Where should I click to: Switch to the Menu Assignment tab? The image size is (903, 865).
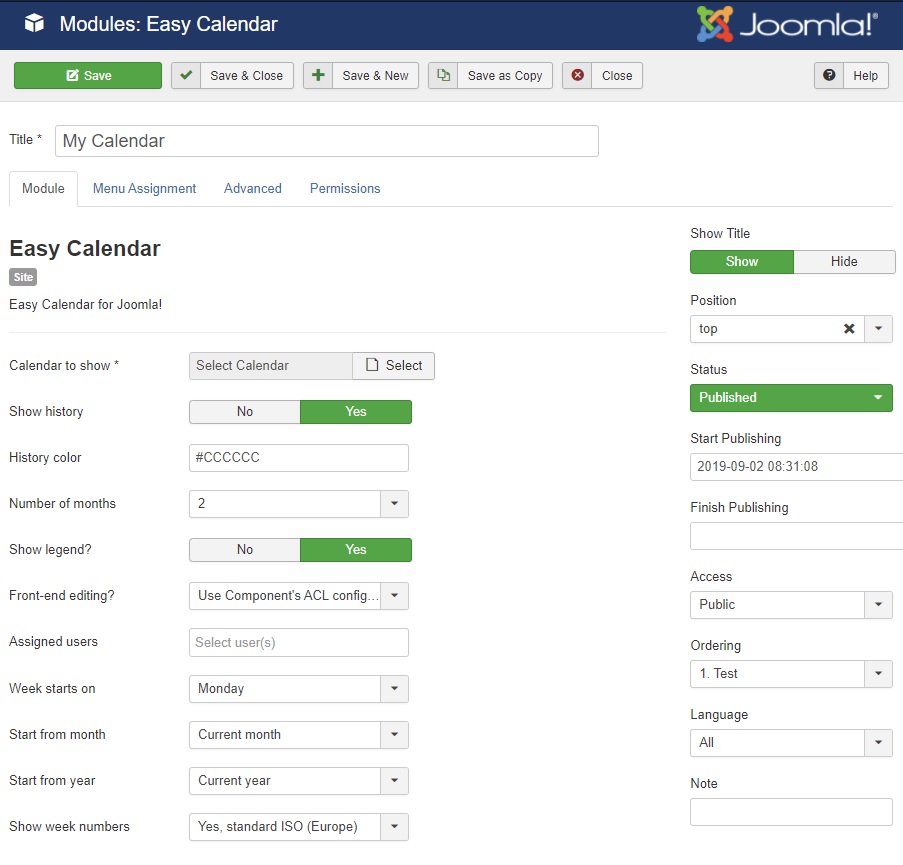point(144,188)
